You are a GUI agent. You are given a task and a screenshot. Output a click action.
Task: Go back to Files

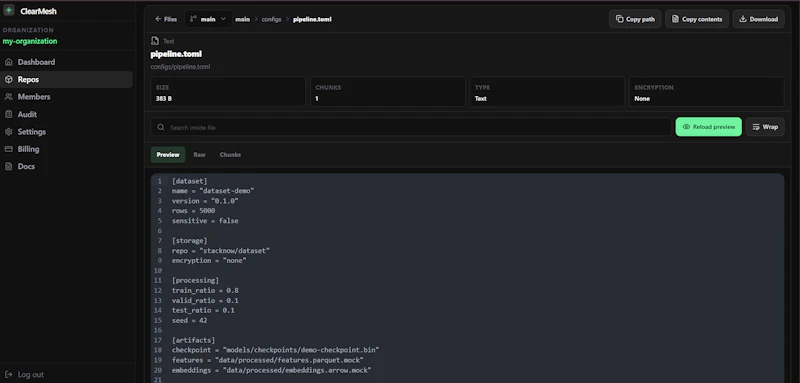(x=166, y=19)
